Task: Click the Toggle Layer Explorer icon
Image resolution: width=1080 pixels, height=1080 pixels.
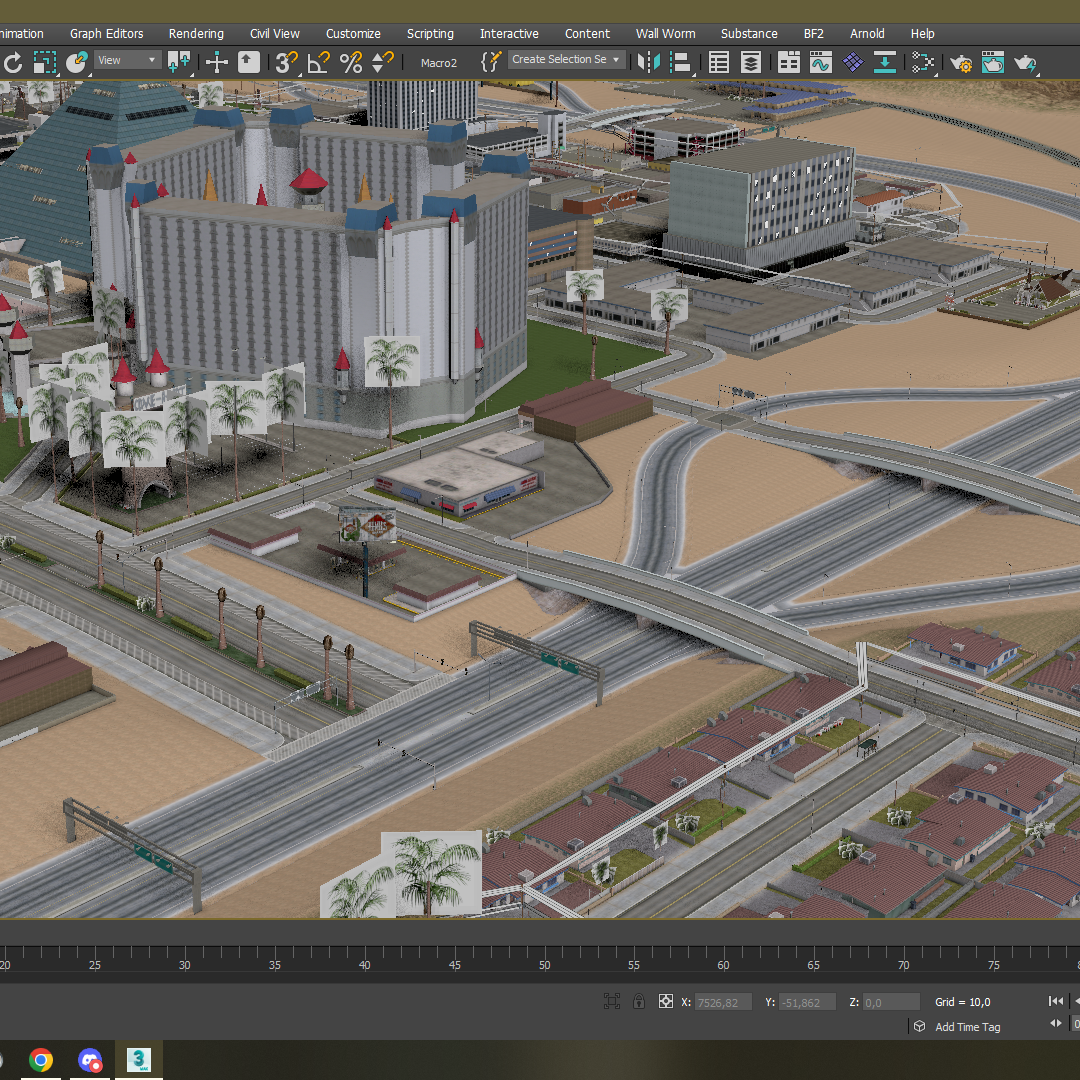Action: [751, 63]
